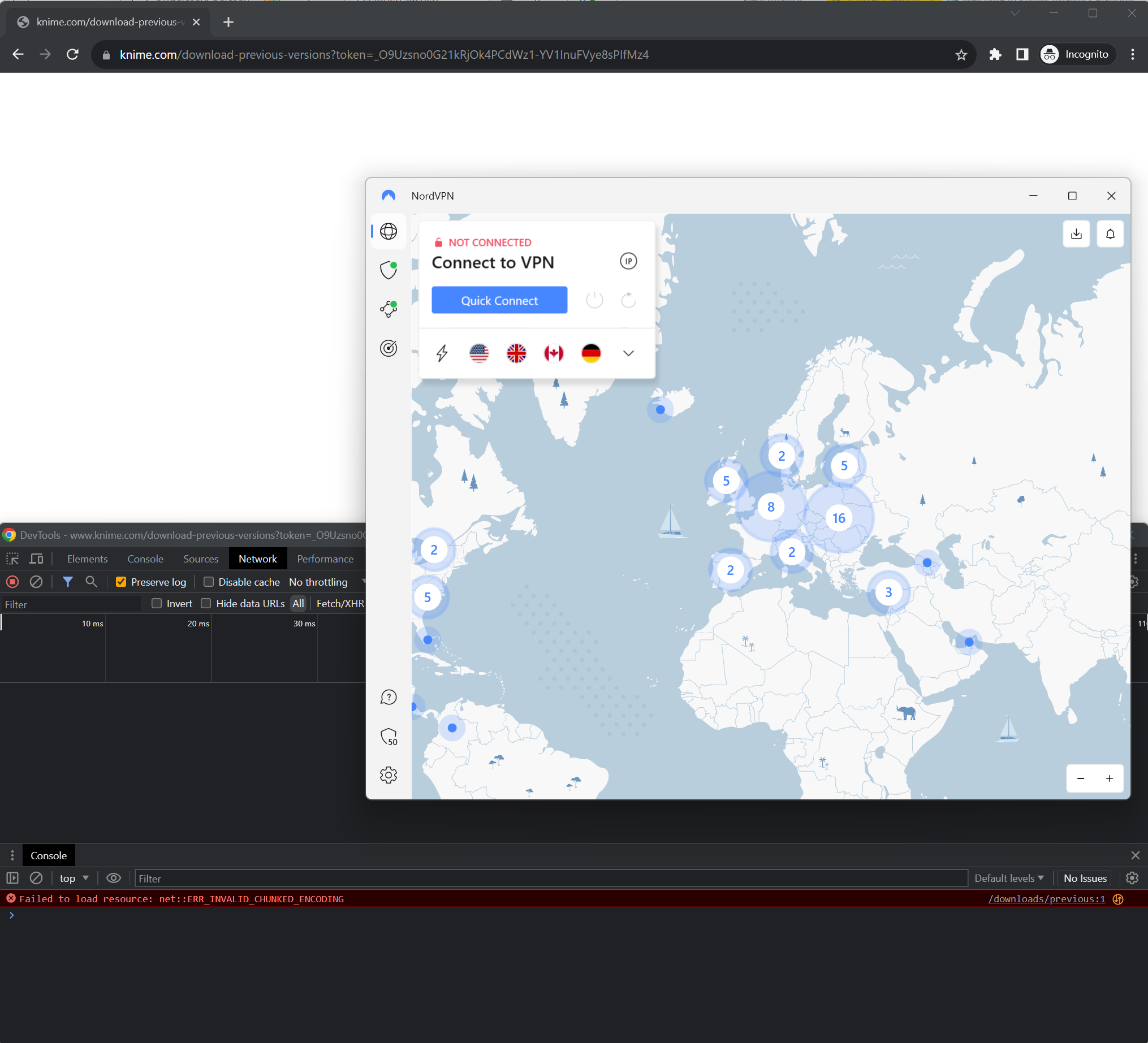Viewport: 1148px width, 1043px height.
Task: Open console settings gear icon
Action: pyautogui.click(x=1132, y=878)
